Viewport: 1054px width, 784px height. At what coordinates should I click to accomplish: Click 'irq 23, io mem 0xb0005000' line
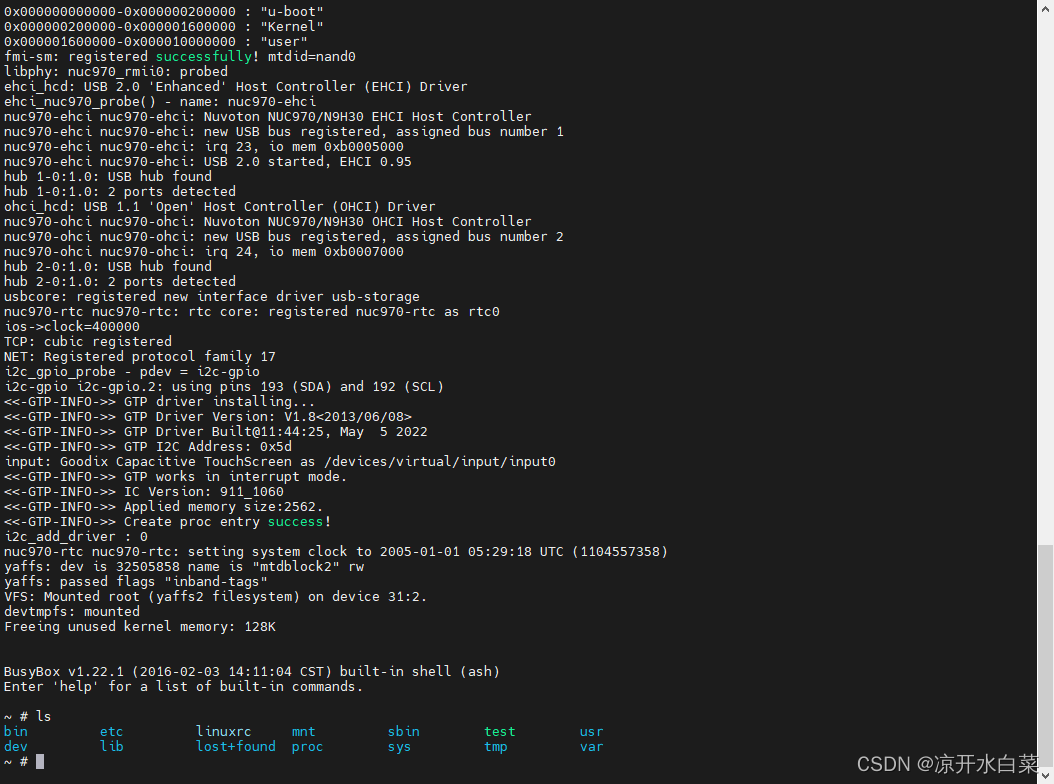coord(204,147)
